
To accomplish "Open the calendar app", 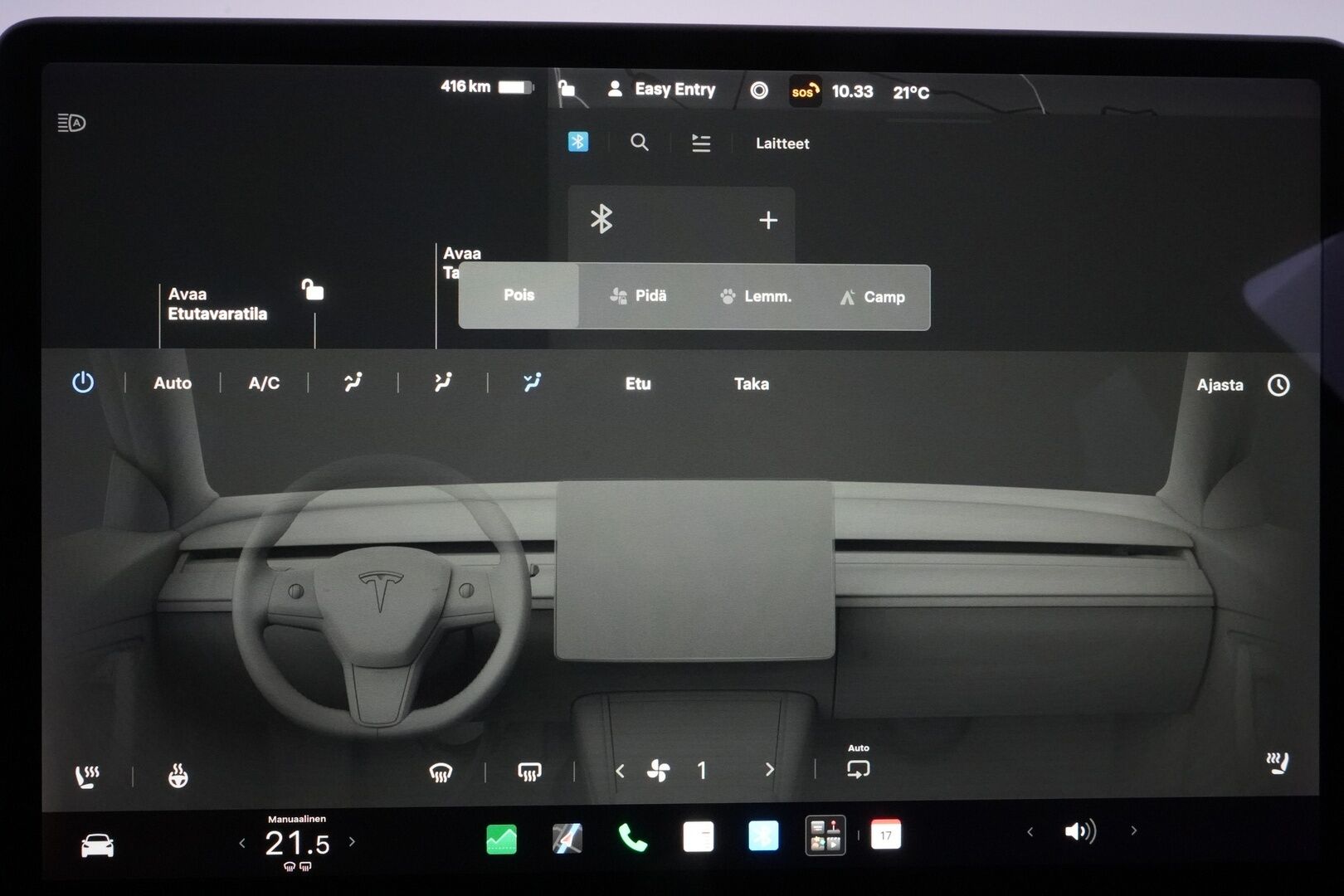I will (x=886, y=835).
